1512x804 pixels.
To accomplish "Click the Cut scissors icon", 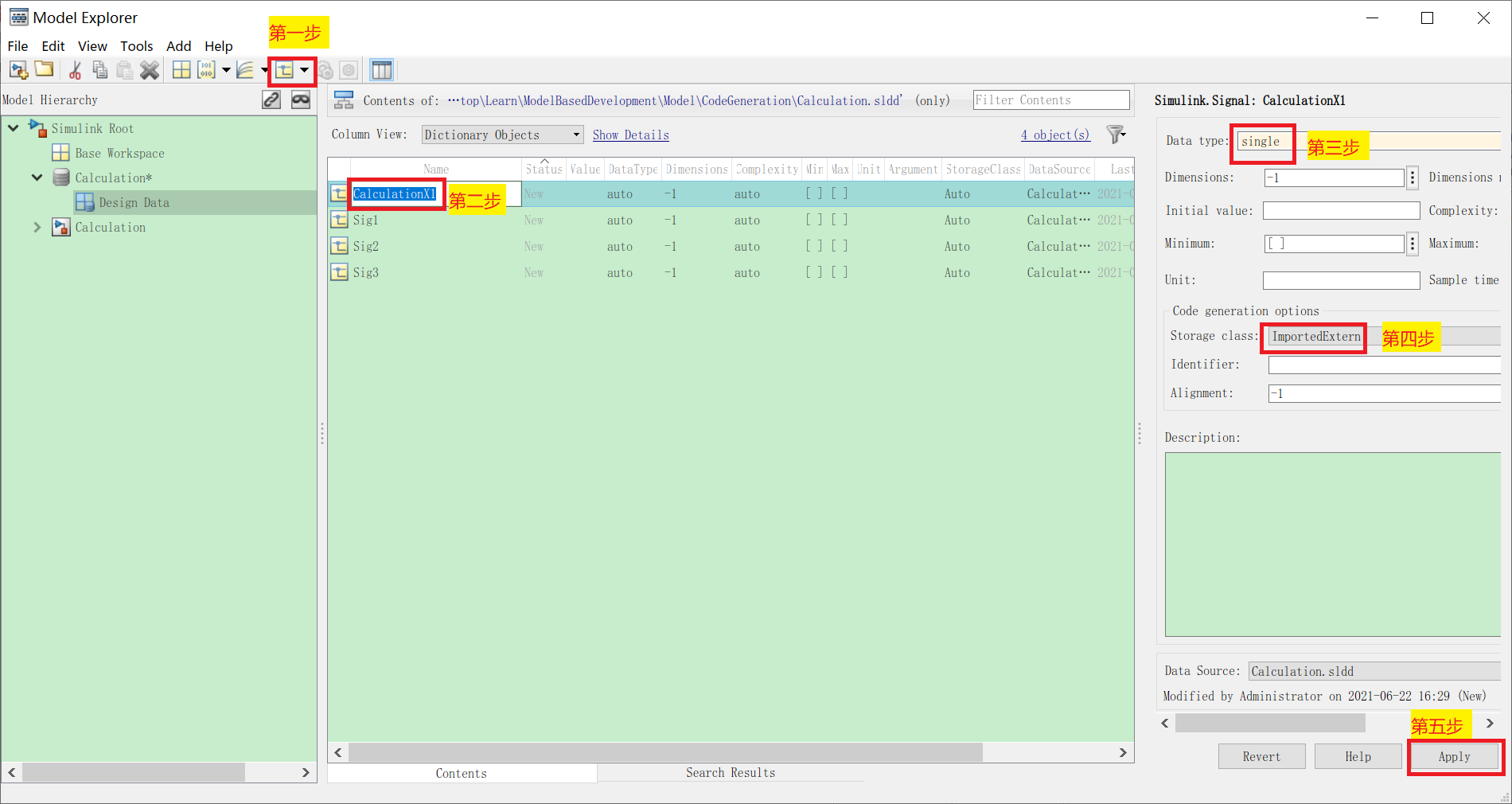I will coord(76,70).
